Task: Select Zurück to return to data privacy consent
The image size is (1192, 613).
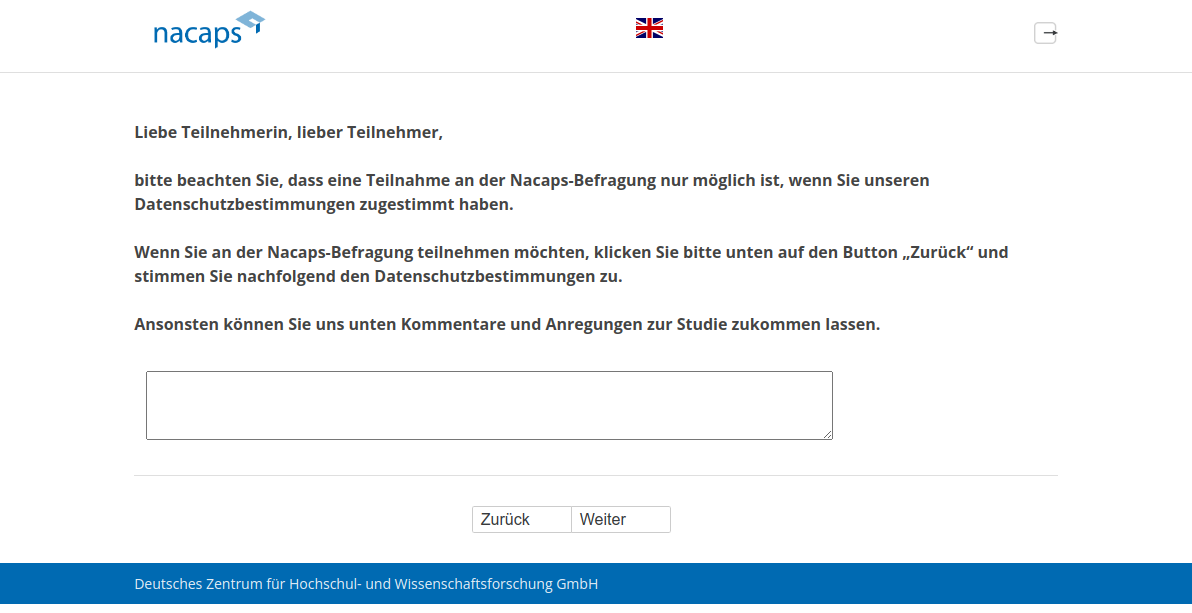Action: pyautogui.click(x=520, y=519)
